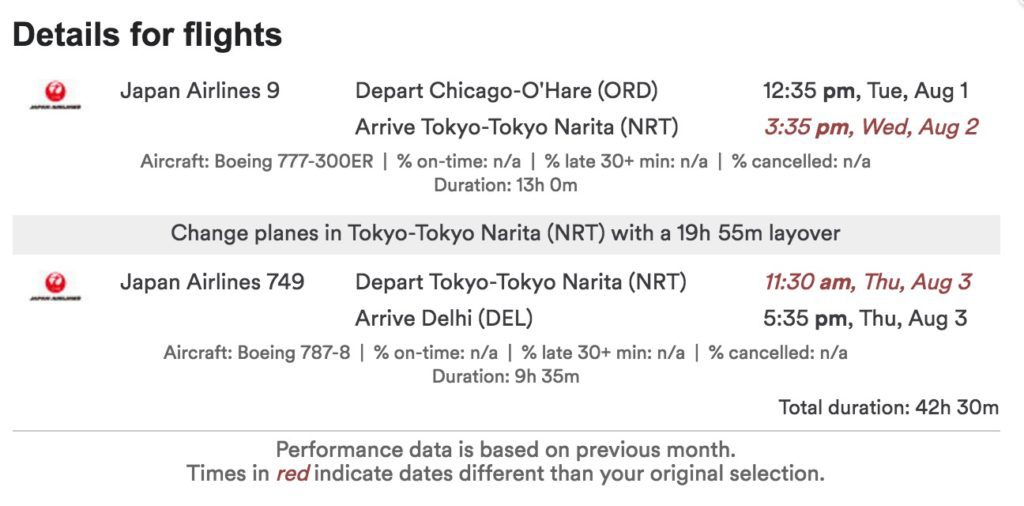Click Depart Chicago-O'Hare (ORD) text
The height and width of the screenshot is (506, 1024).
tap(506, 91)
